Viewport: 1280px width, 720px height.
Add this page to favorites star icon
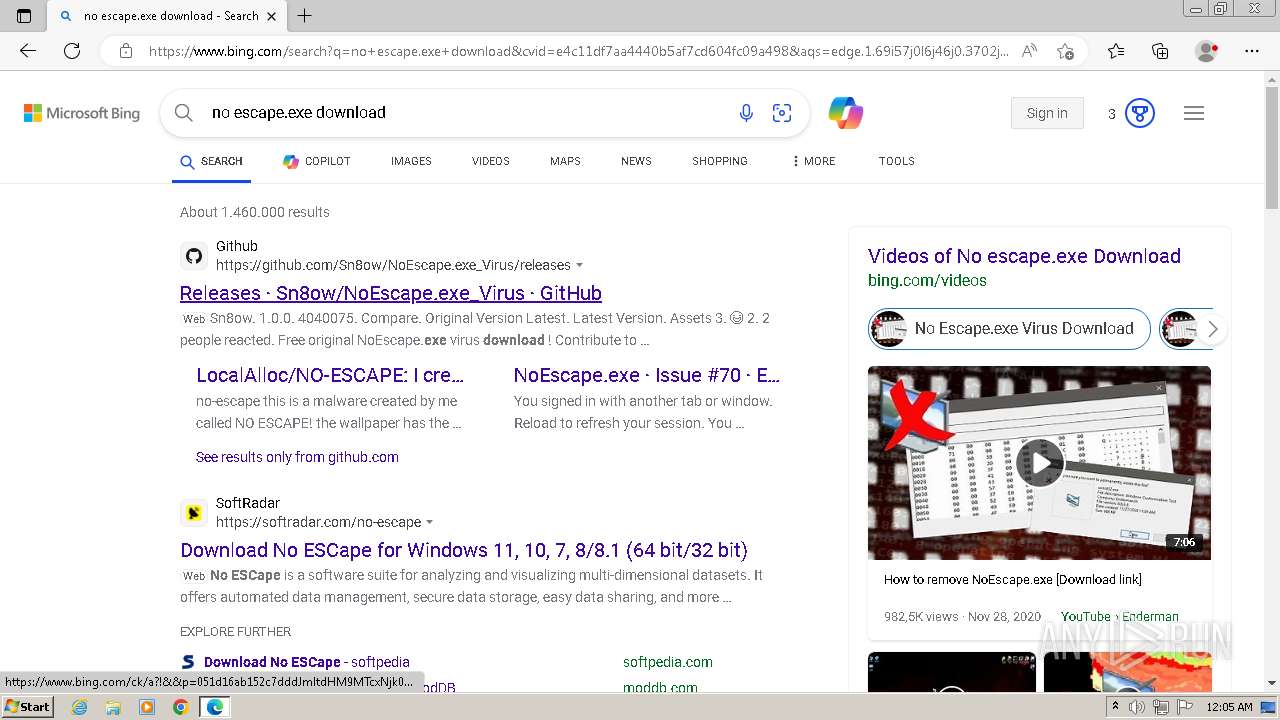[1065, 51]
